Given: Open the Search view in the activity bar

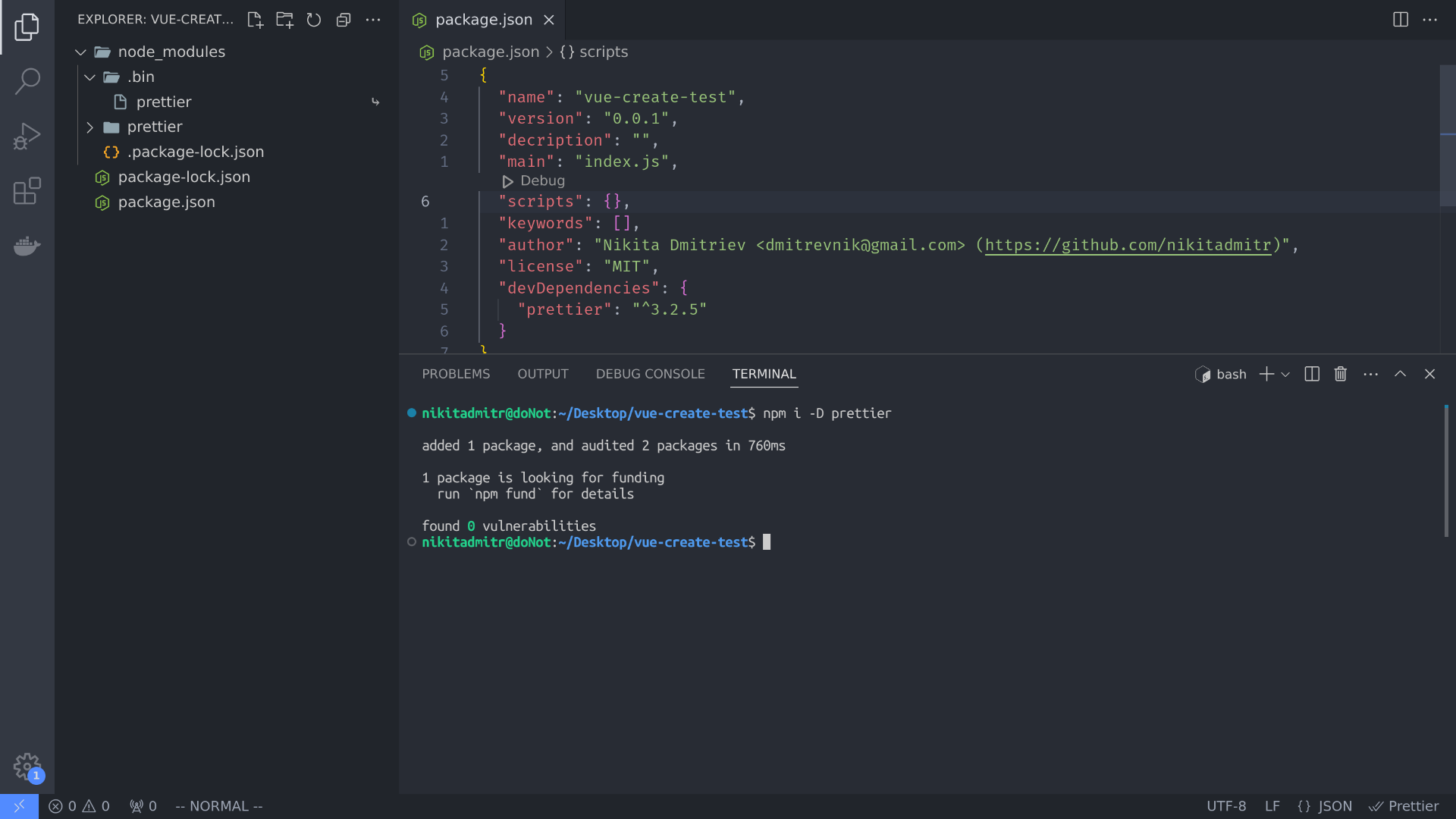Looking at the screenshot, I should coord(27,80).
